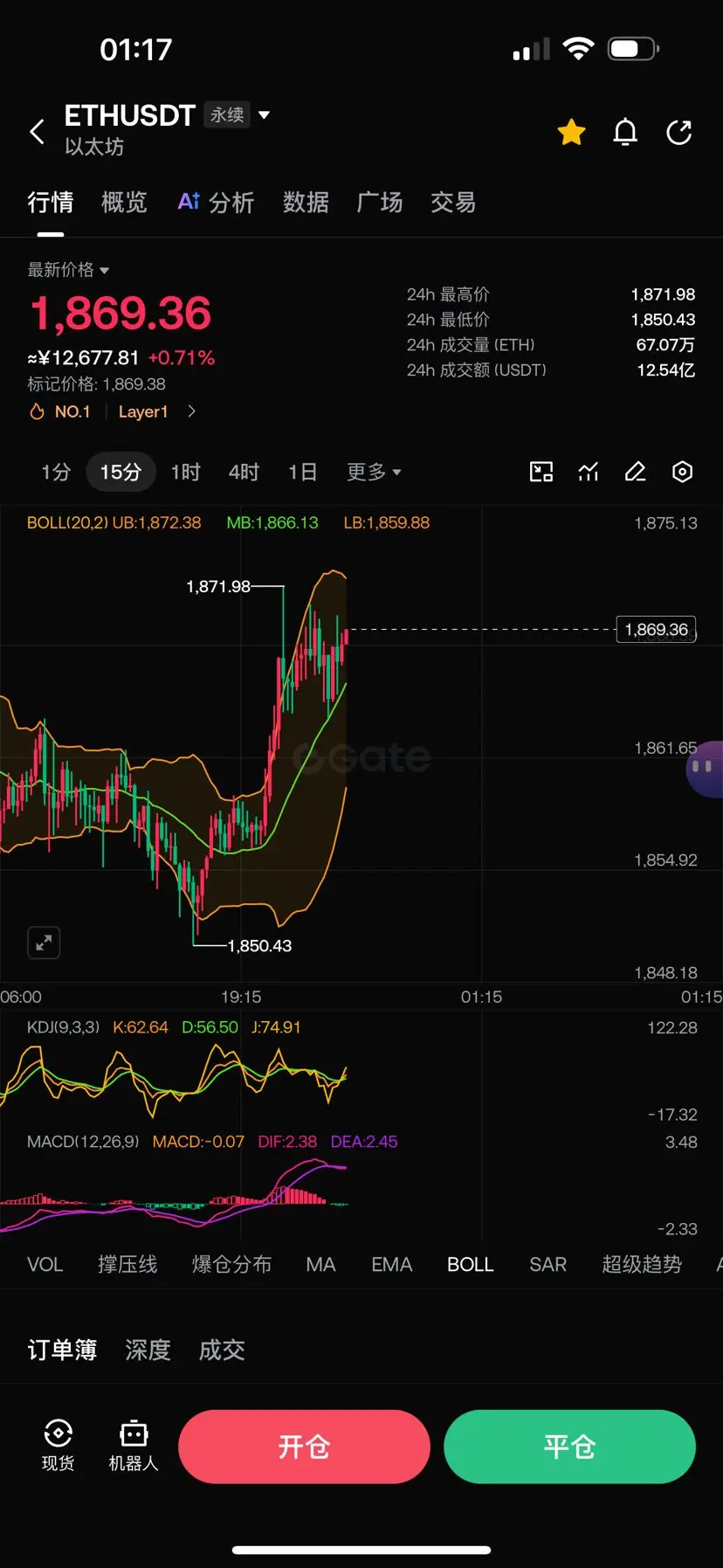Tap the MACD(12,26,9) indicator label

click(x=83, y=1142)
